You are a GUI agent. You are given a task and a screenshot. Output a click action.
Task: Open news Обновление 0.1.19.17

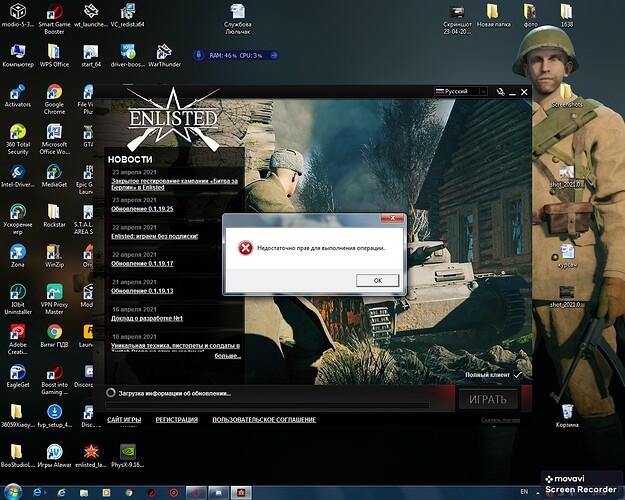click(142, 263)
